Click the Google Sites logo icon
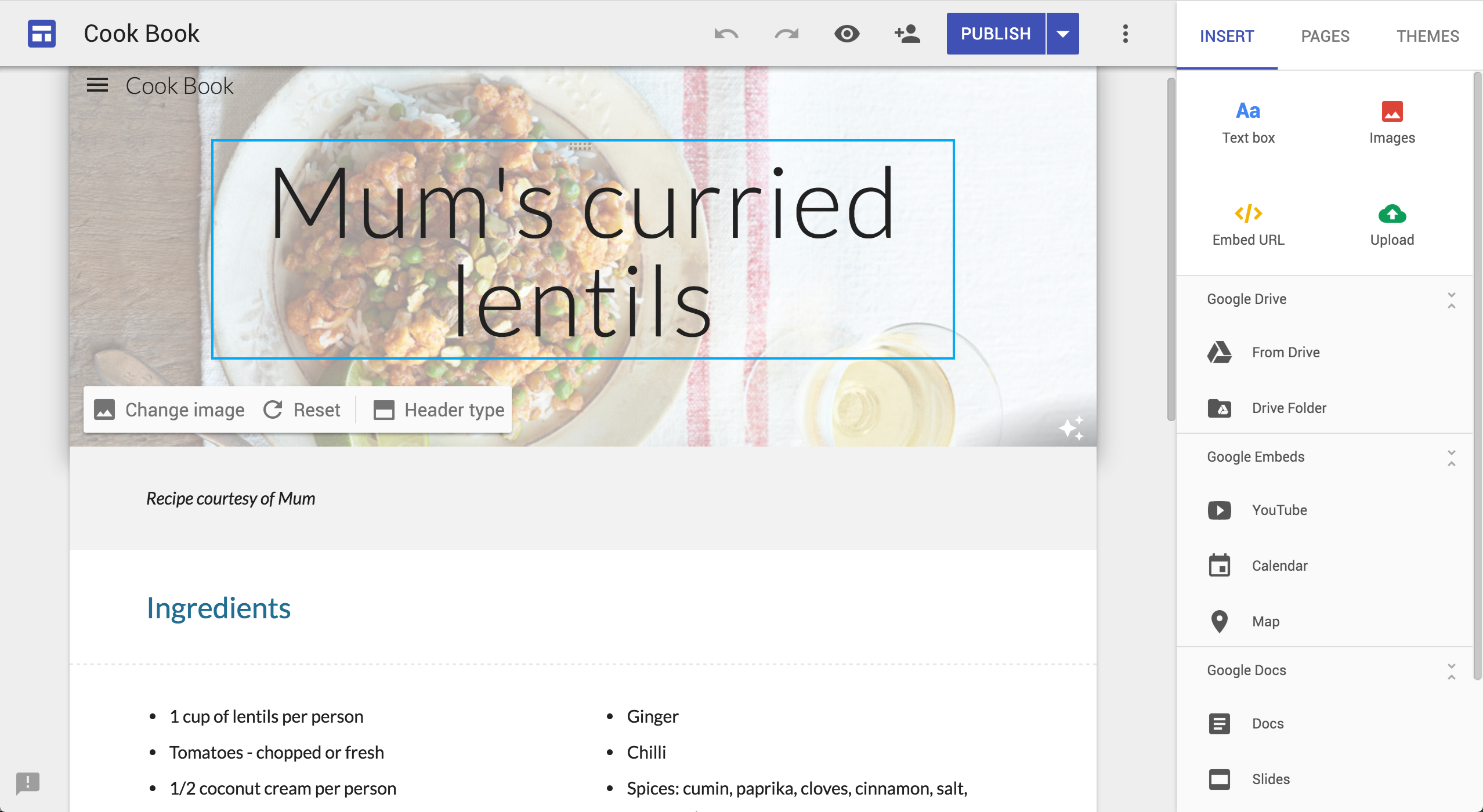 [x=42, y=34]
